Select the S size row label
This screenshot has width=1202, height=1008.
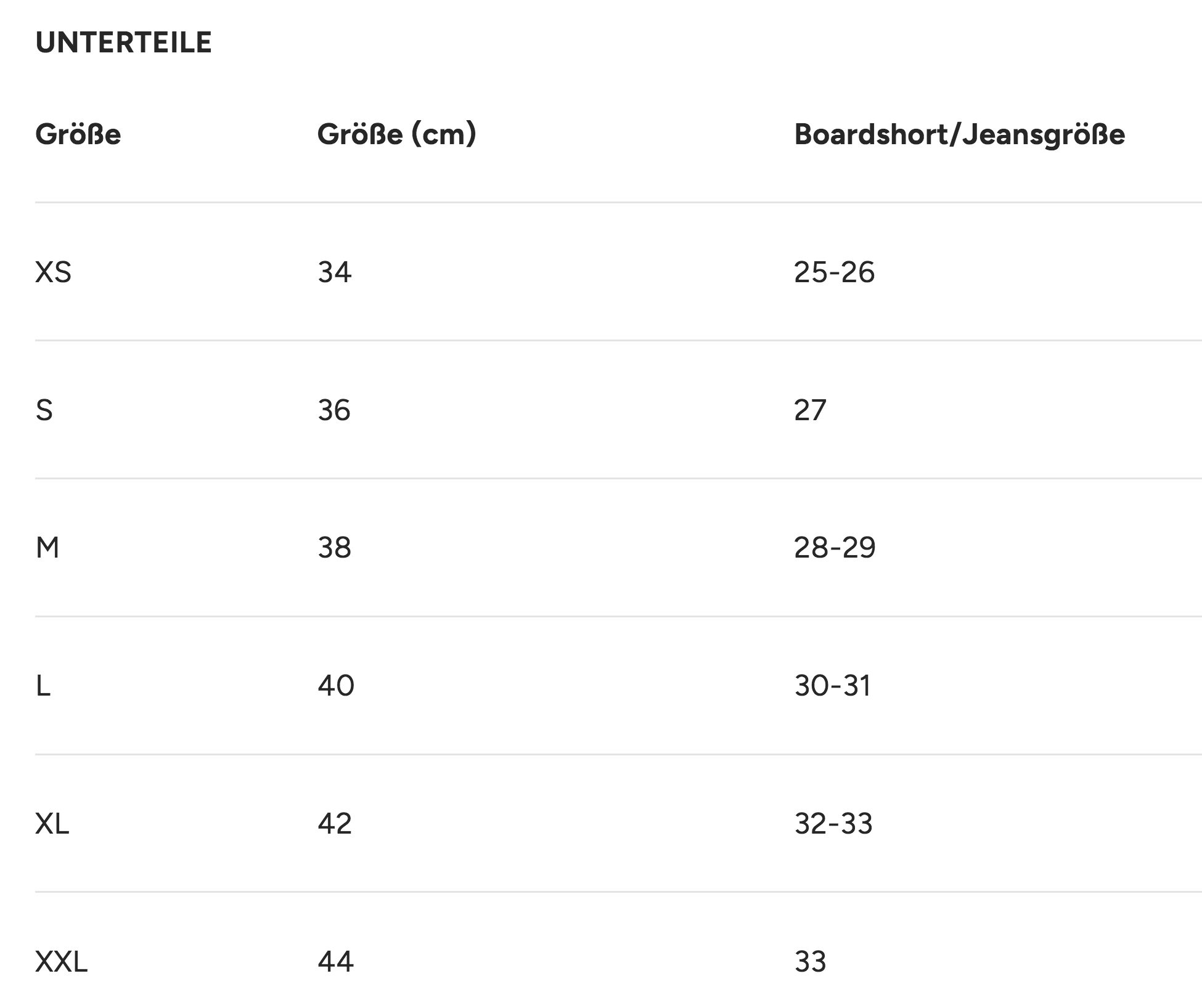pos(44,410)
